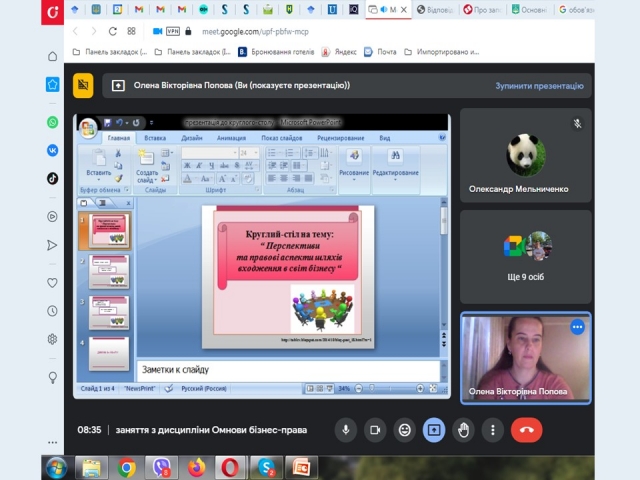Screen dimensions: 640x480
Task: Open WhatsApp in the Opera sidebar
Action: point(52,122)
